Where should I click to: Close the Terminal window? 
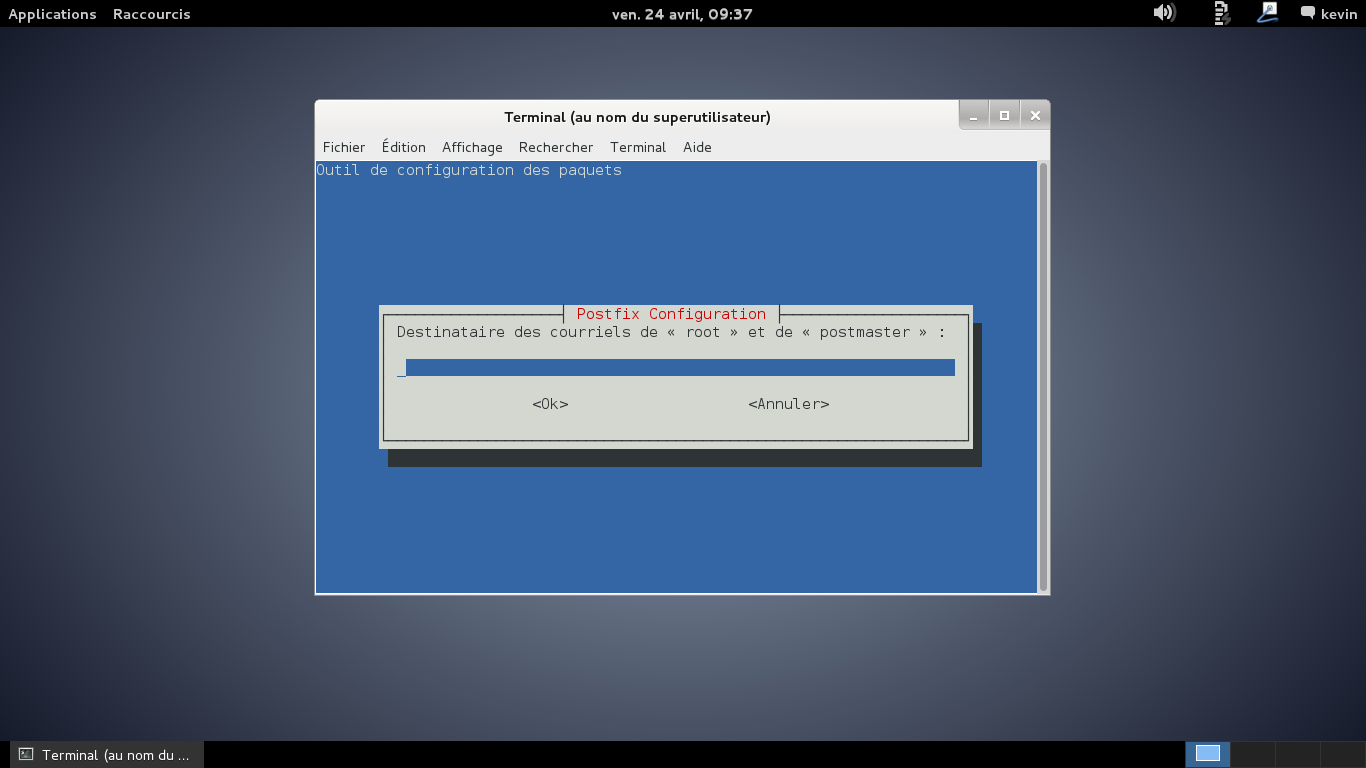tap(1035, 115)
